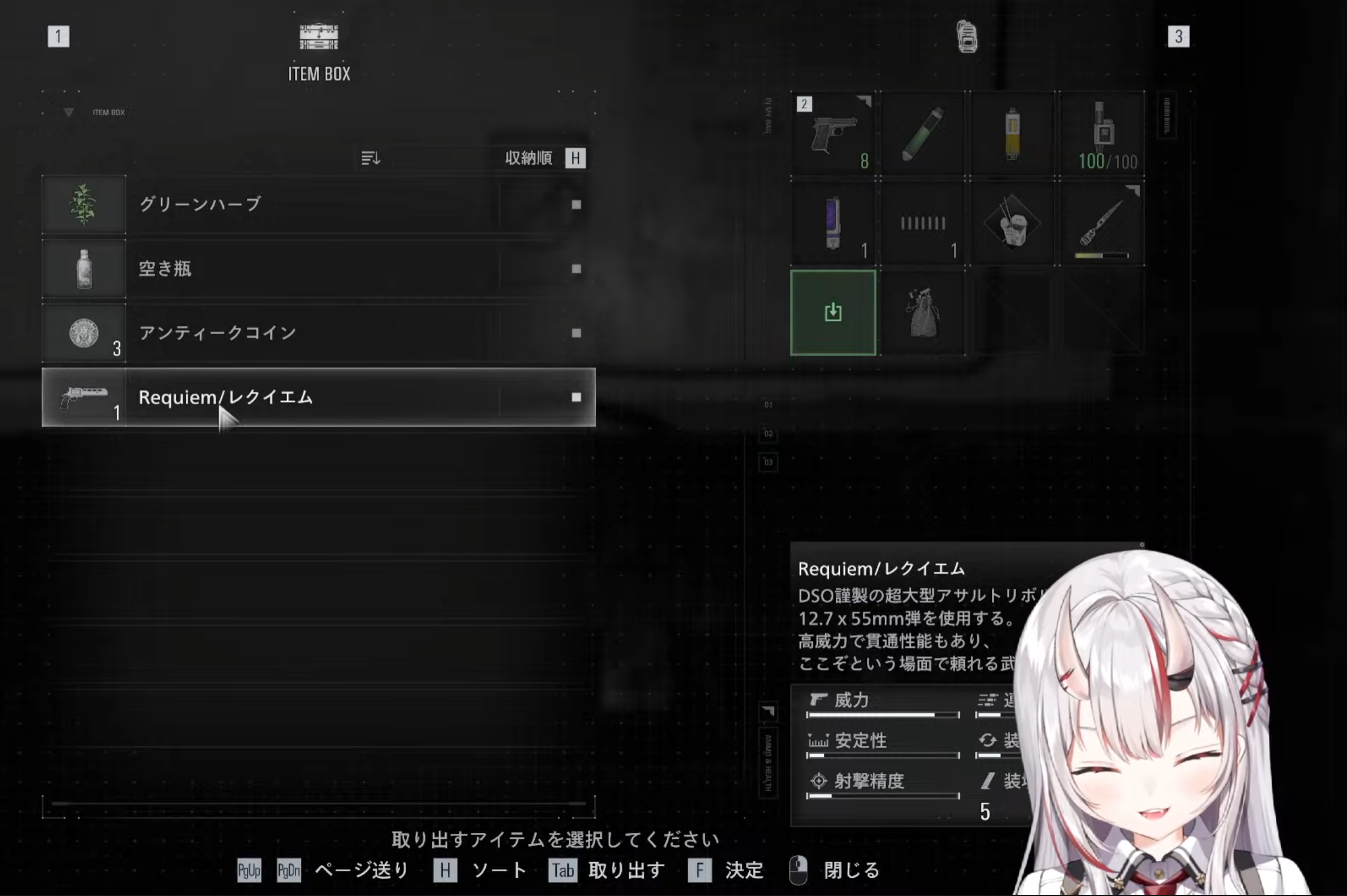The height and width of the screenshot is (896, 1347).
Task: Select the ammo rounds inventory slot
Action: 923,223
